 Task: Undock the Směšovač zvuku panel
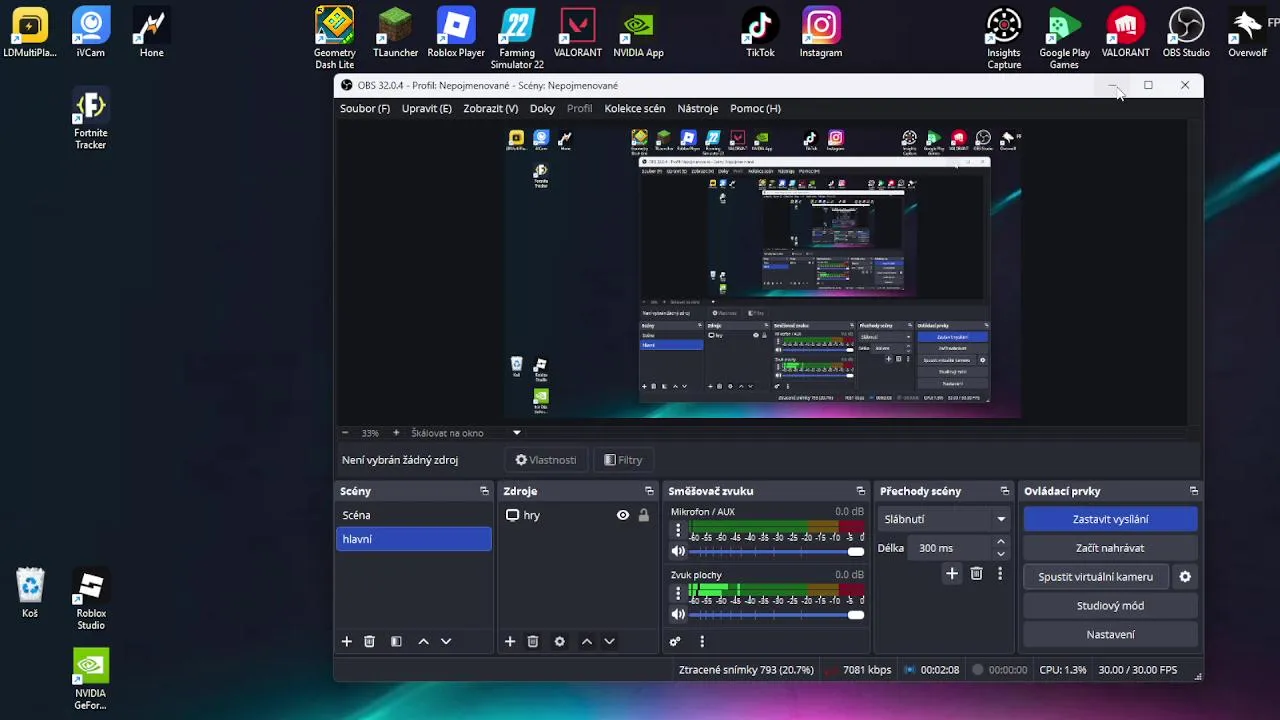[x=860, y=491]
